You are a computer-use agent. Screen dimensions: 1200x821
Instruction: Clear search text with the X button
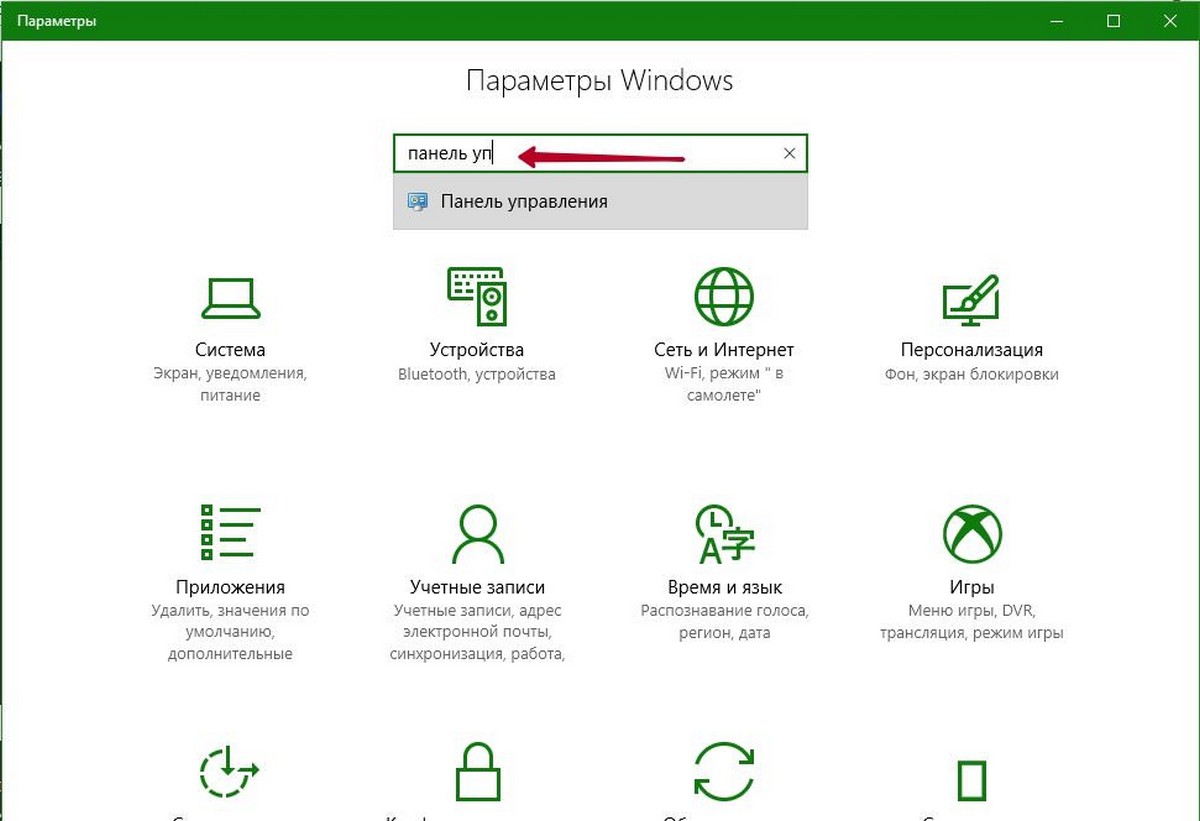coord(789,154)
